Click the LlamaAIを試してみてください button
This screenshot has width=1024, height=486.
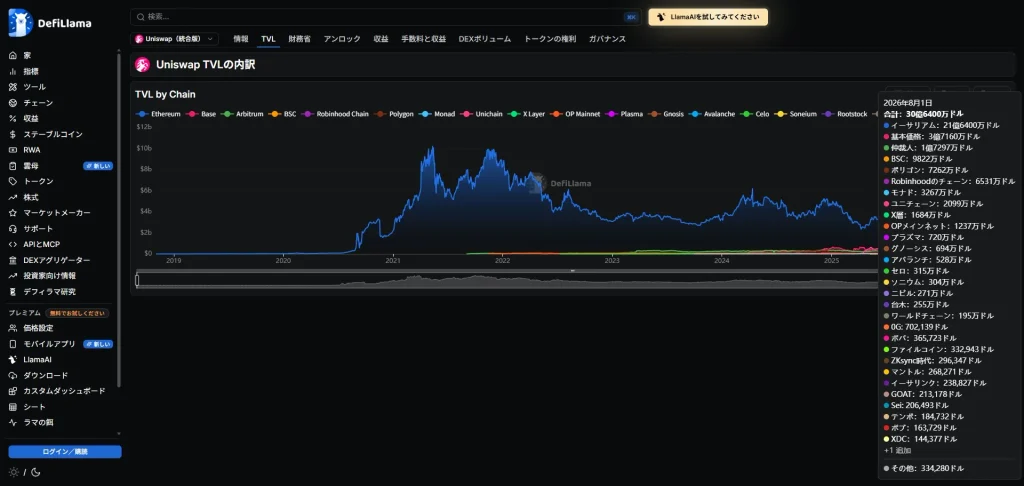708,17
